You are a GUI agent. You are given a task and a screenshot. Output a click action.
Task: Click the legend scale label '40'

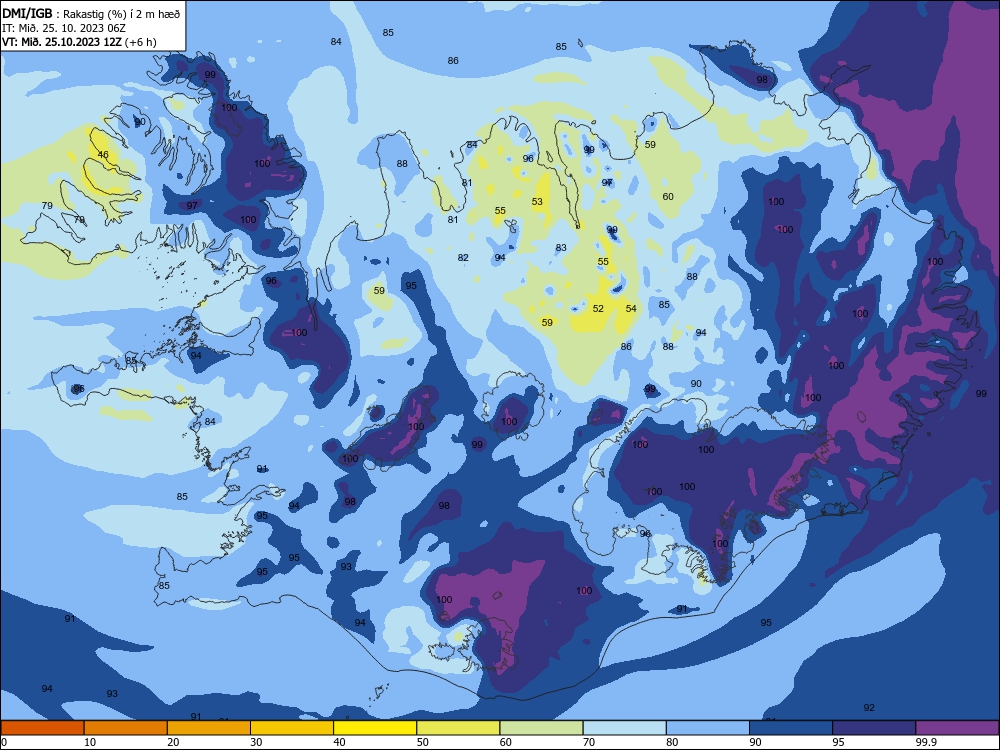(339, 742)
